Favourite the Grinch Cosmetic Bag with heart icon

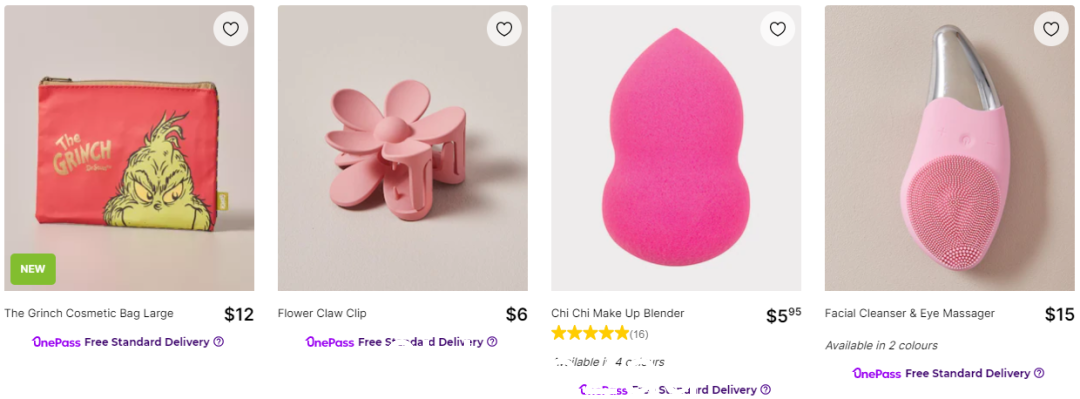[231, 29]
